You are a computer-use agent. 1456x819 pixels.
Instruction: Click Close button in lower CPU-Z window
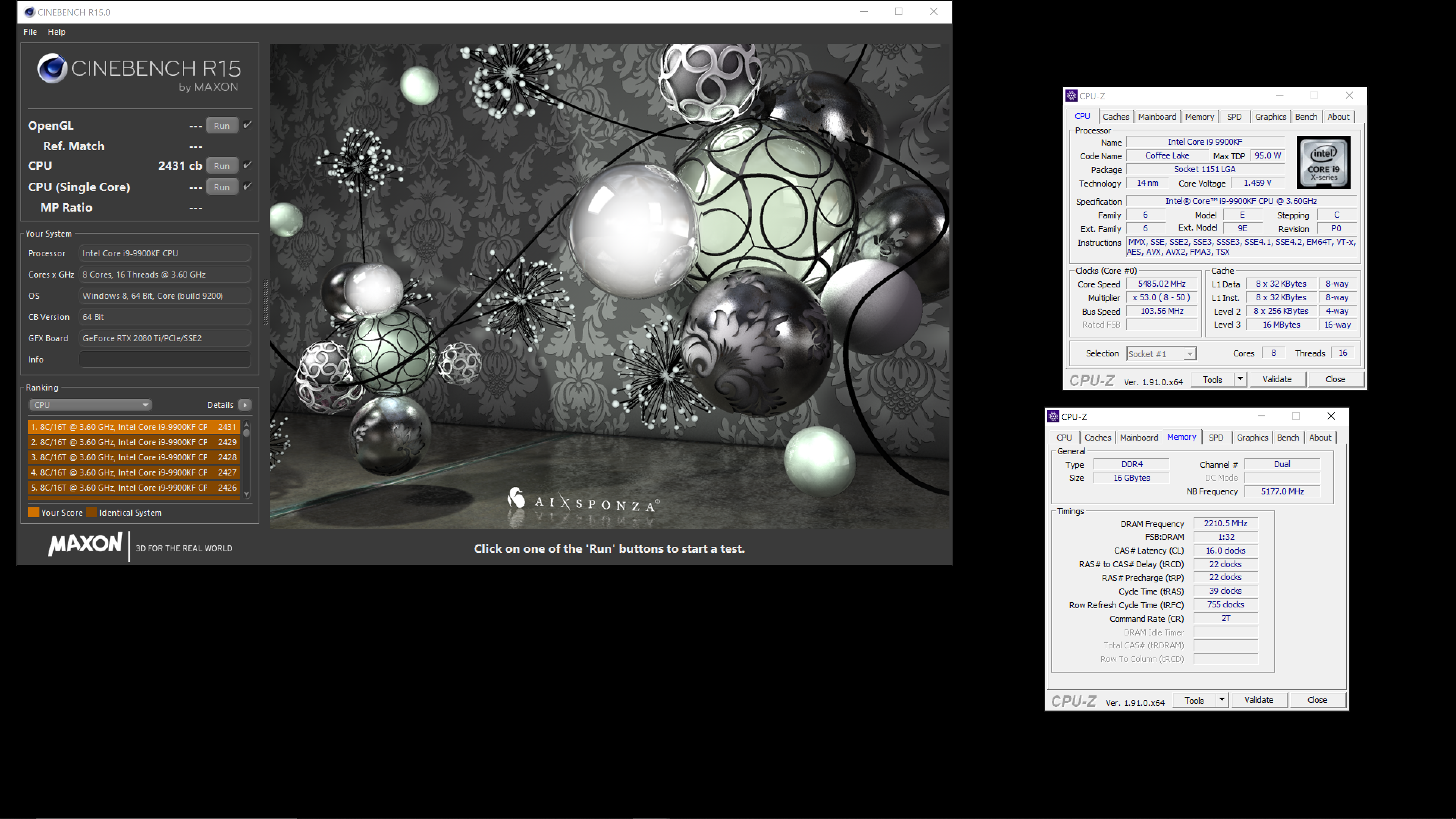click(1317, 700)
